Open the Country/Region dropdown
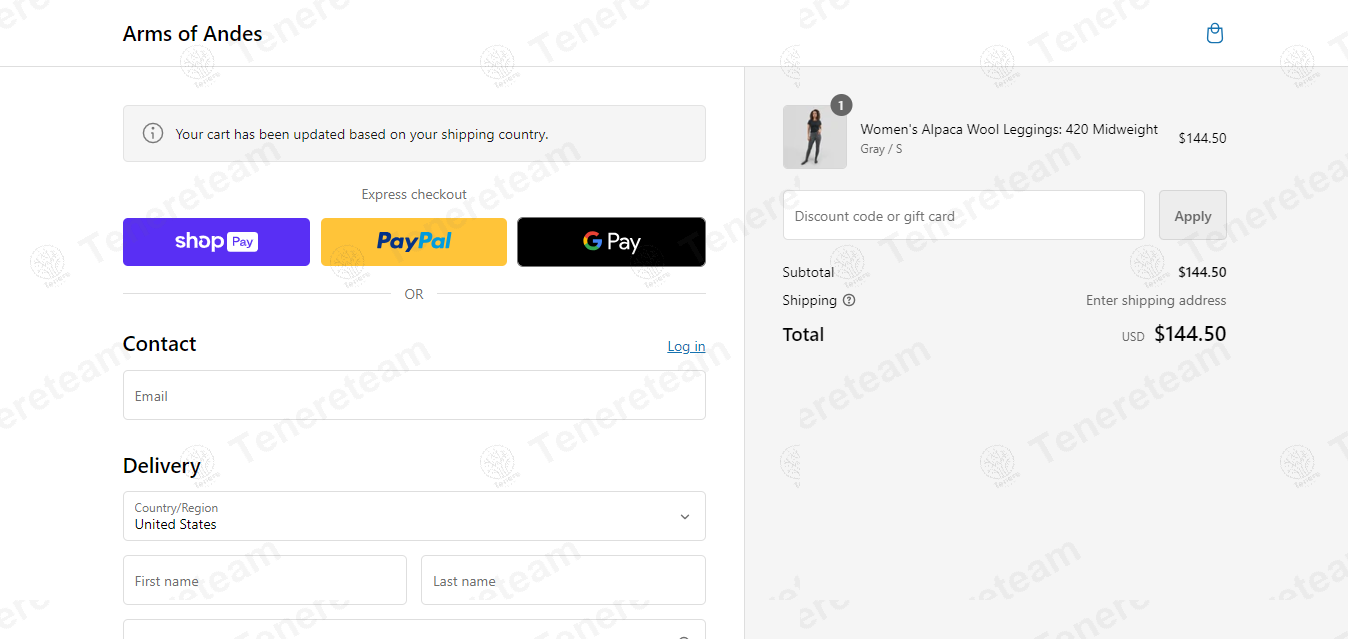The width and height of the screenshot is (1348, 639). point(400,516)
